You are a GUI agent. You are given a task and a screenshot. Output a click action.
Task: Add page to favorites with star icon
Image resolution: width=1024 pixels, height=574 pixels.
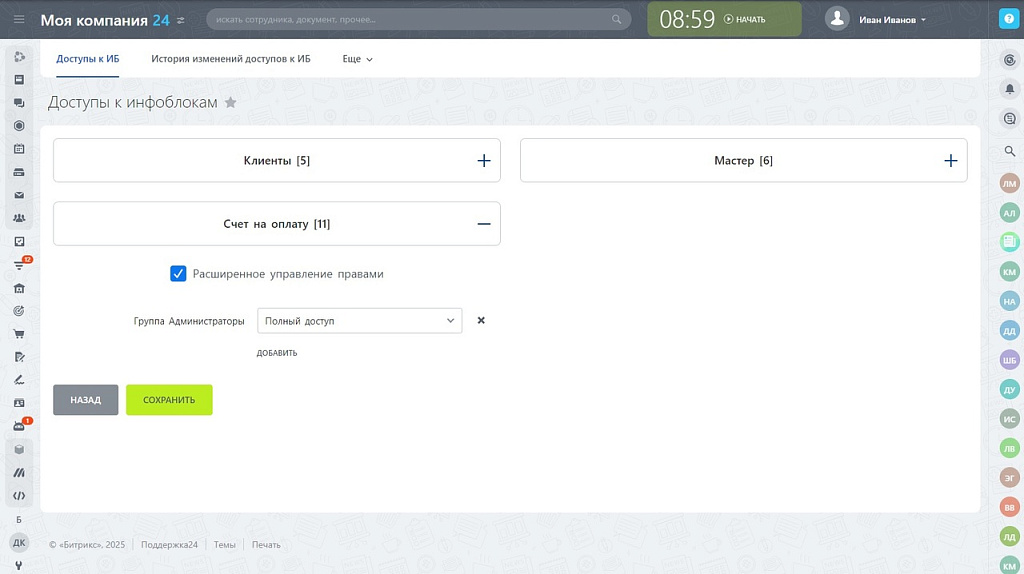click(231, 102)
